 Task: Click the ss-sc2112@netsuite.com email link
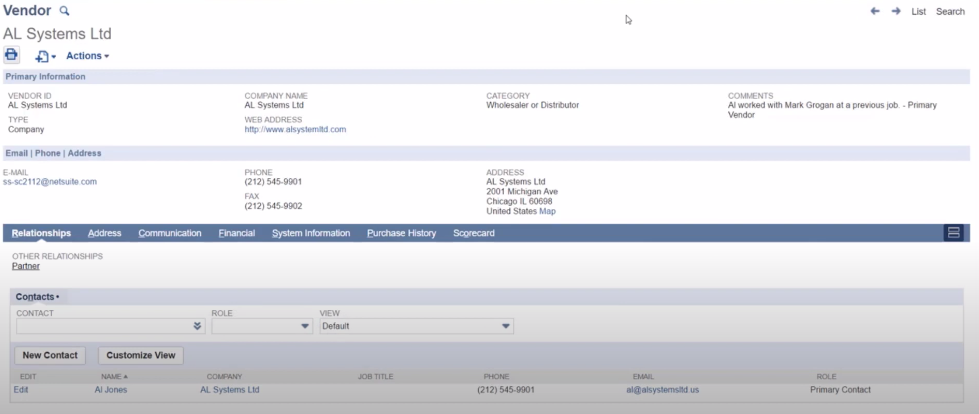[50, 182]
